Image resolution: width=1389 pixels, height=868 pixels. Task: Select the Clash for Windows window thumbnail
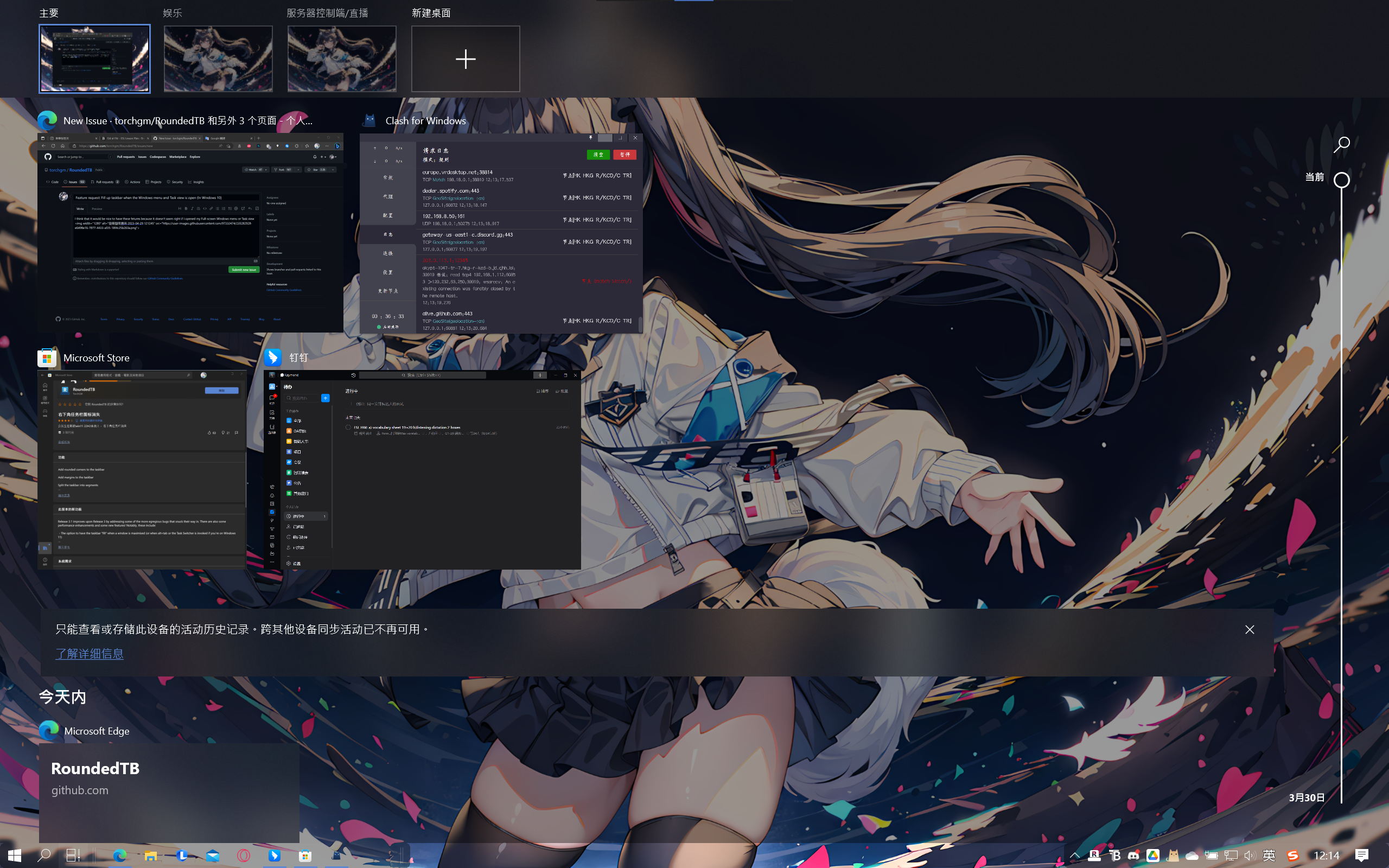(500, 233)
